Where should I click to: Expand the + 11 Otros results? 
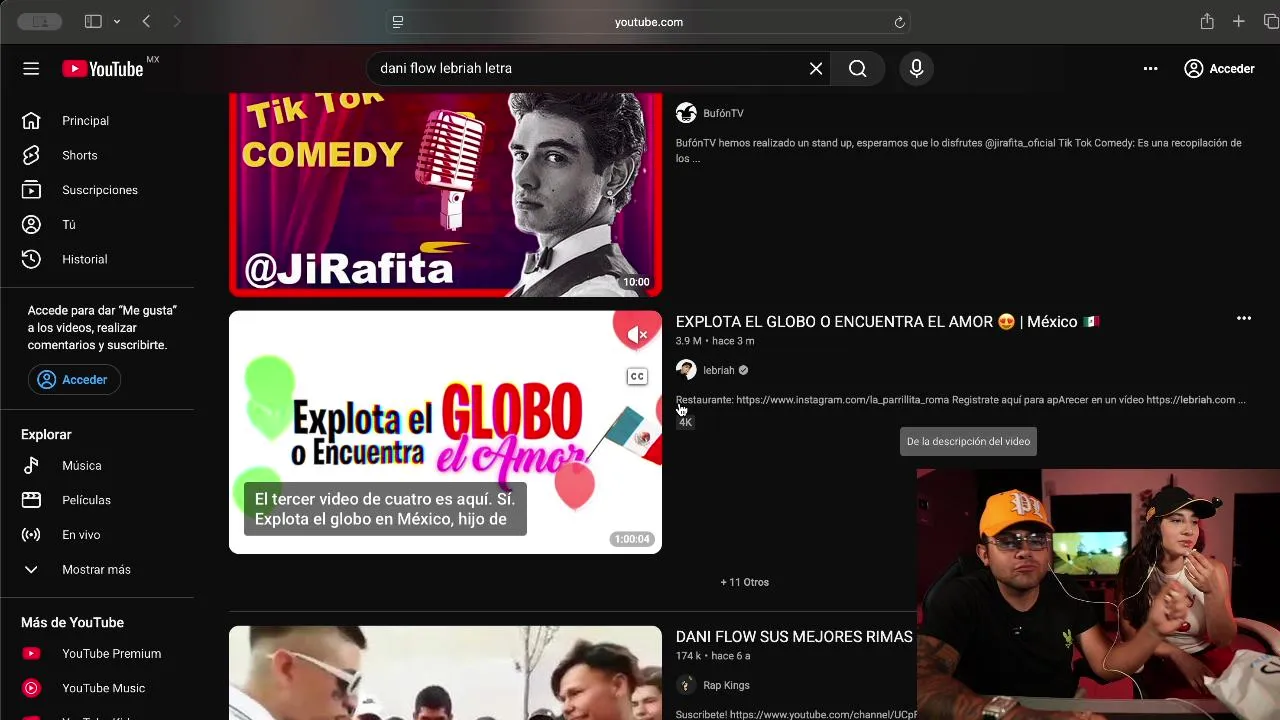[745, 582]
